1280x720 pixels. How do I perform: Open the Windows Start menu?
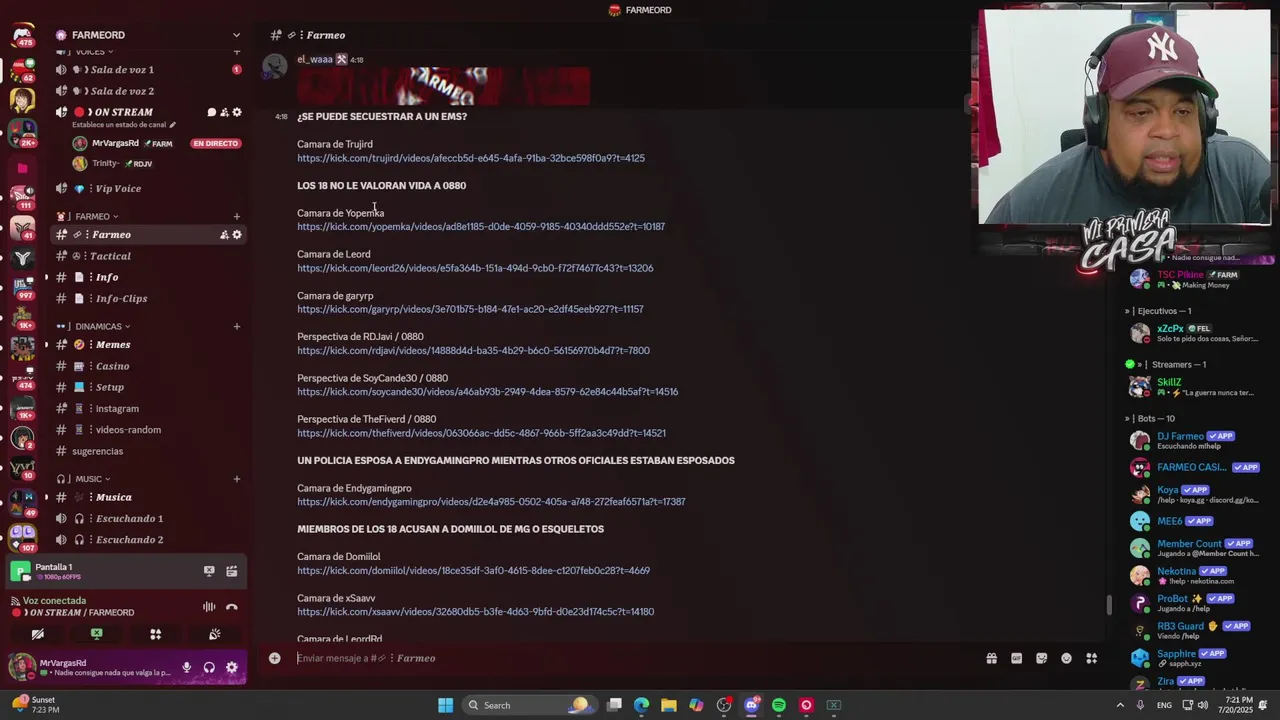[445, 705]
